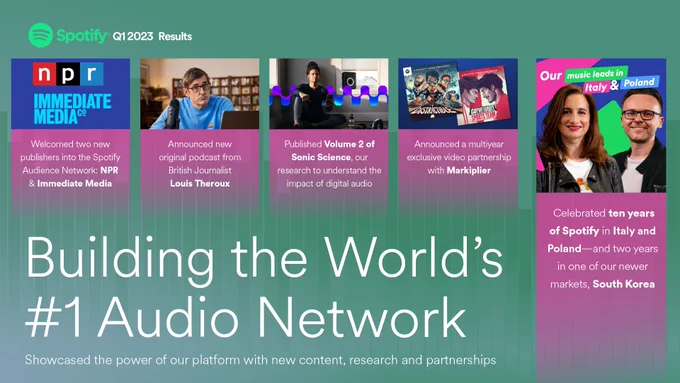The image size is (680, 383).
Task: Click the Immediate Media Co logo
Action: click(x=72, y=109)
